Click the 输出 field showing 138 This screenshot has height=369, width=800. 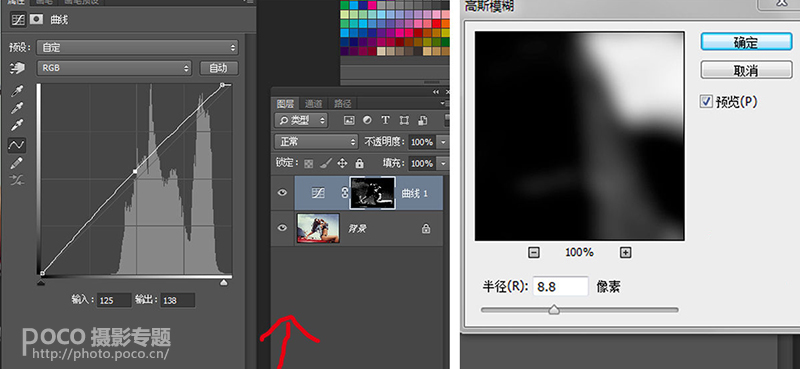pos(177,300)
